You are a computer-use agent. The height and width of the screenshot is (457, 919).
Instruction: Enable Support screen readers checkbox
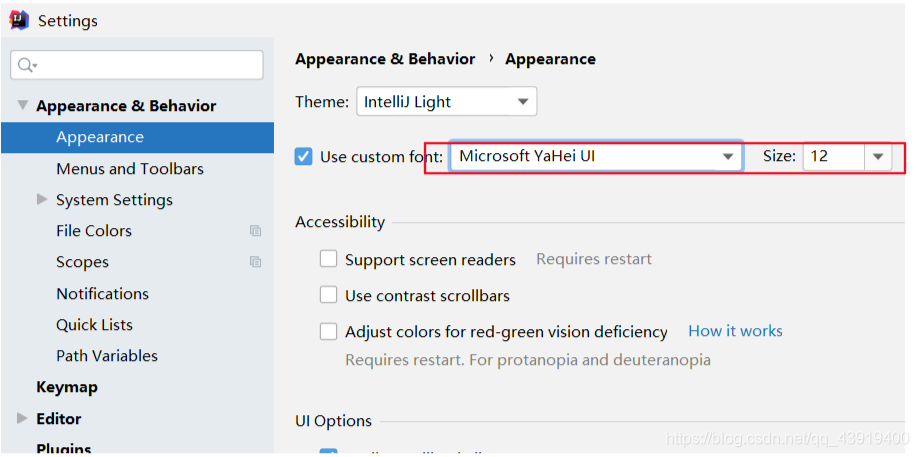point(328,259)
